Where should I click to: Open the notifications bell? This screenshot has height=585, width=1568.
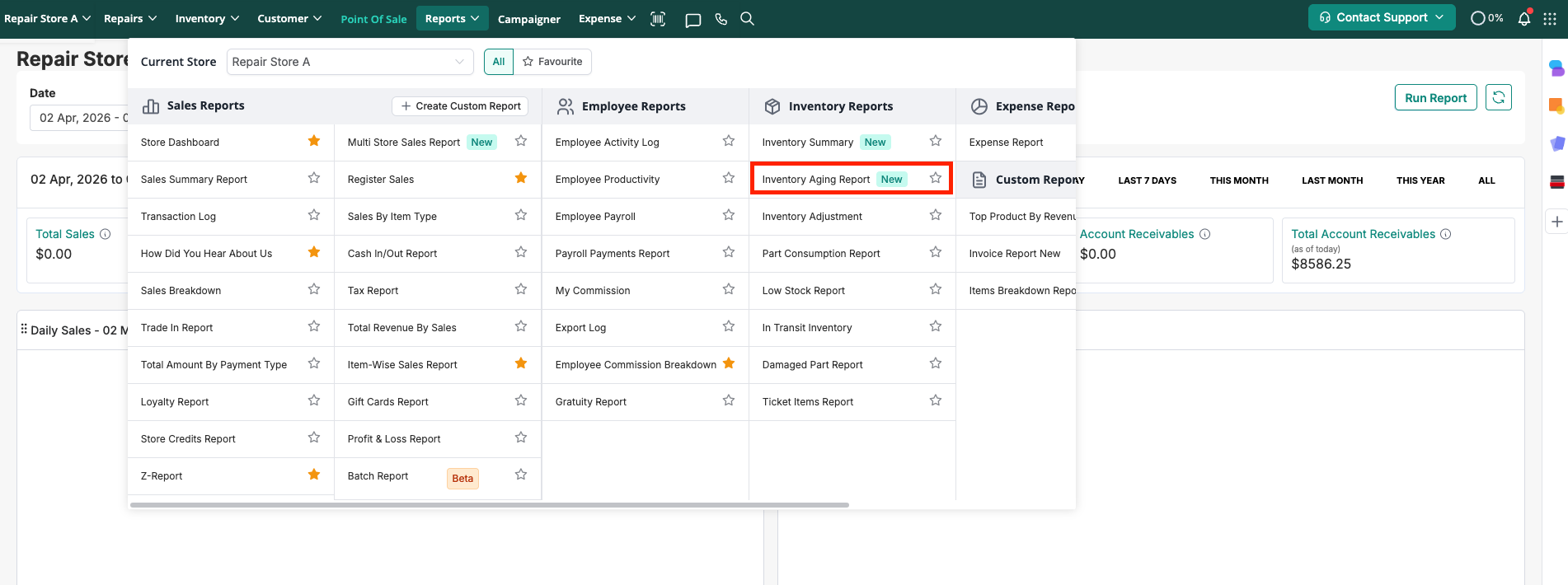coord(1524,18)
